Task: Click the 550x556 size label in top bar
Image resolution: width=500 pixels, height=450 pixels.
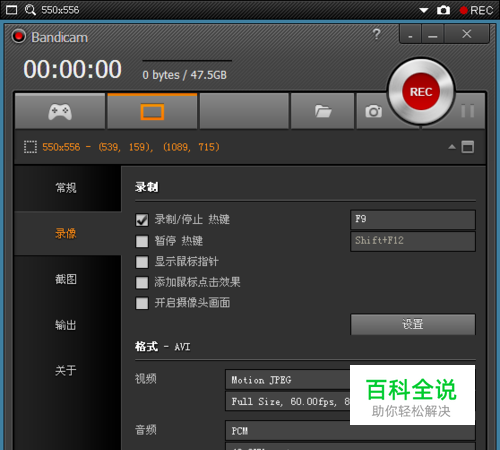Action: click(x=60, y=10)
